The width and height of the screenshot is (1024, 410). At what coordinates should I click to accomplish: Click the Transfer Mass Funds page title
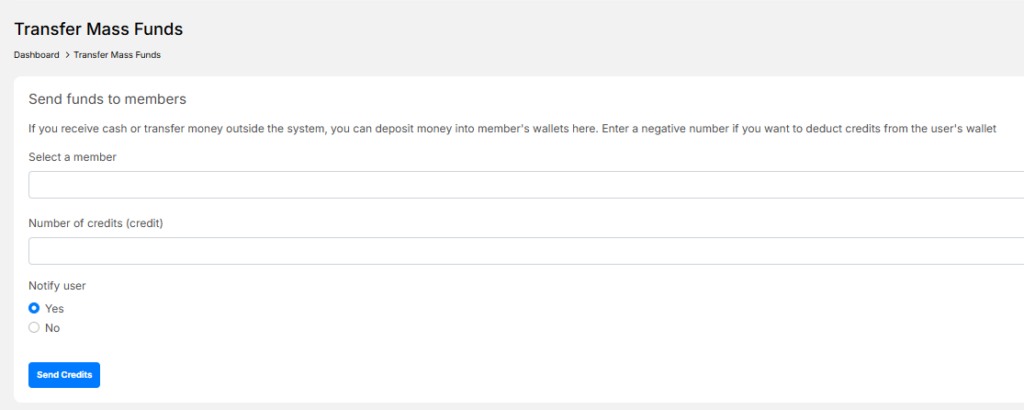click(x=98, y=29)
